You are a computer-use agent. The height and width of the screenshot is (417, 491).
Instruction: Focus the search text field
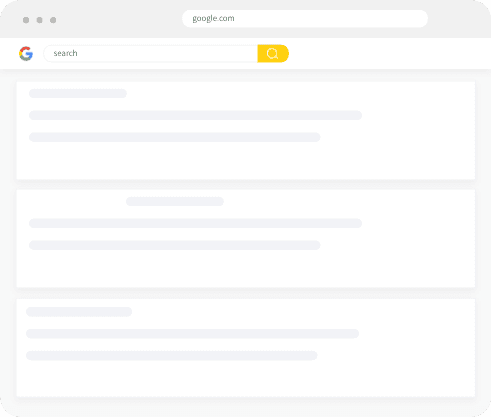click(x=151, y=53)
